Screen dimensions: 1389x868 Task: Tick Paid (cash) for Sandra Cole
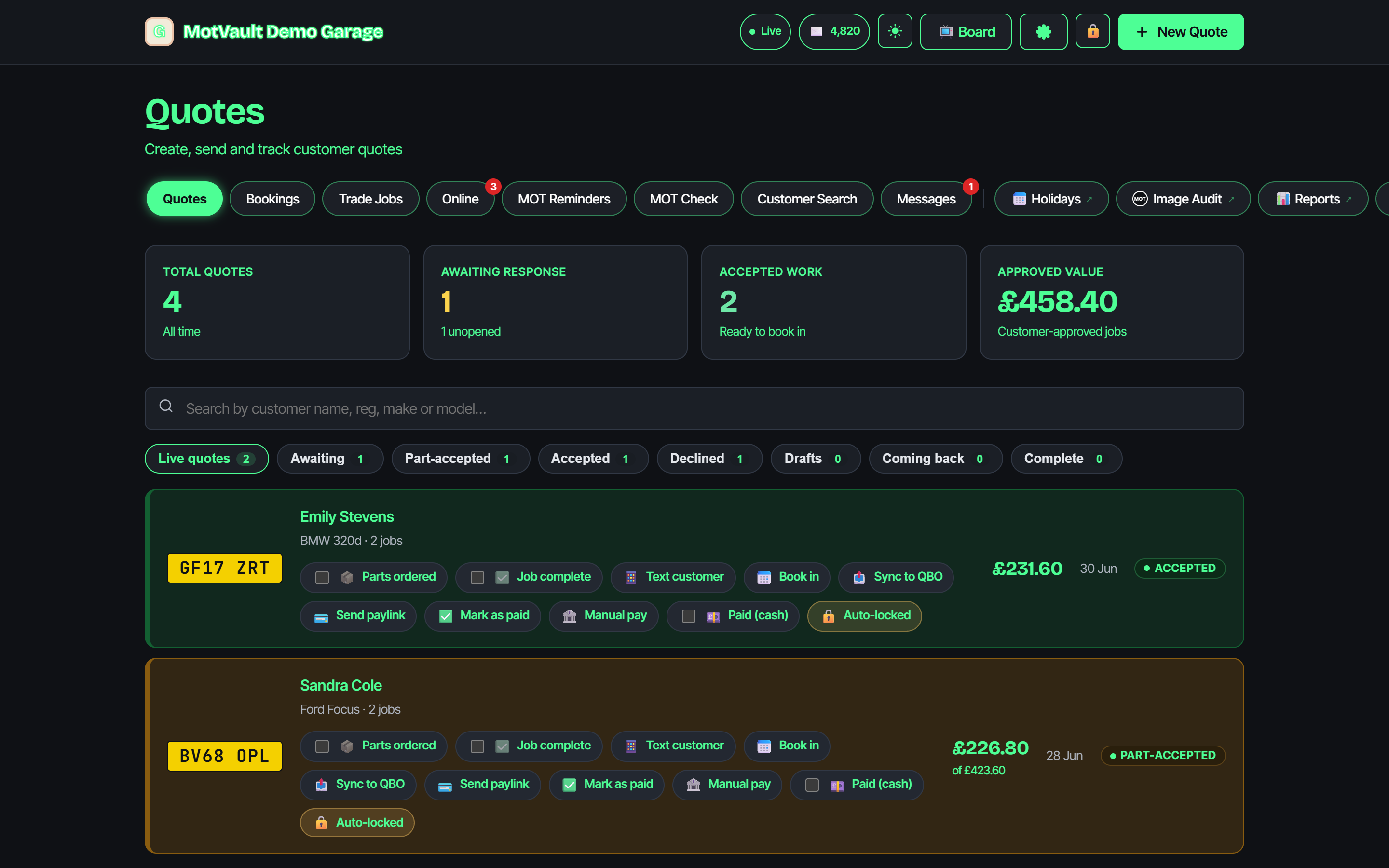(812, 785)
